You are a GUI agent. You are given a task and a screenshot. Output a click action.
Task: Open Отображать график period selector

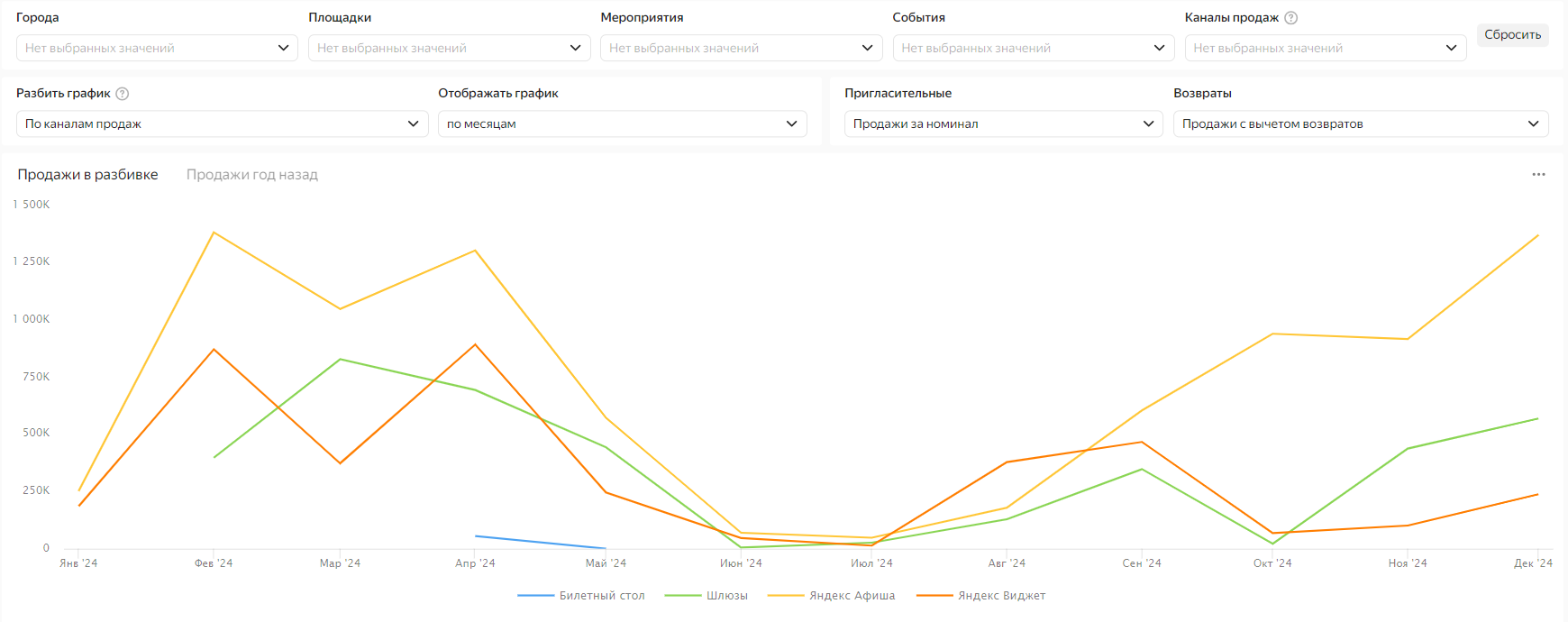(x=622, y=124)
